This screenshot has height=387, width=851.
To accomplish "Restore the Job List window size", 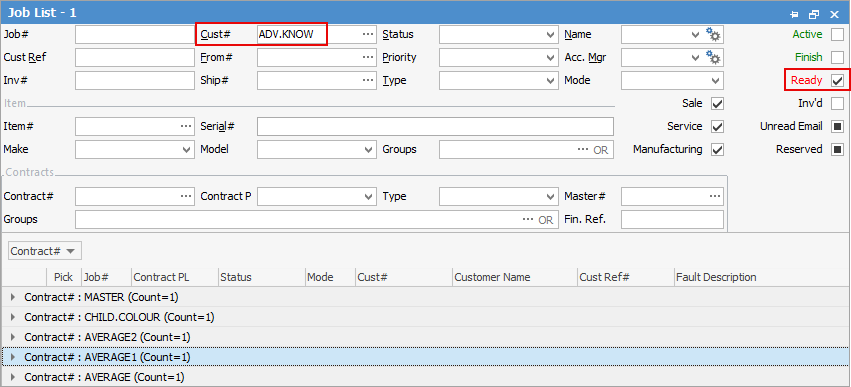I will point(814,15).
